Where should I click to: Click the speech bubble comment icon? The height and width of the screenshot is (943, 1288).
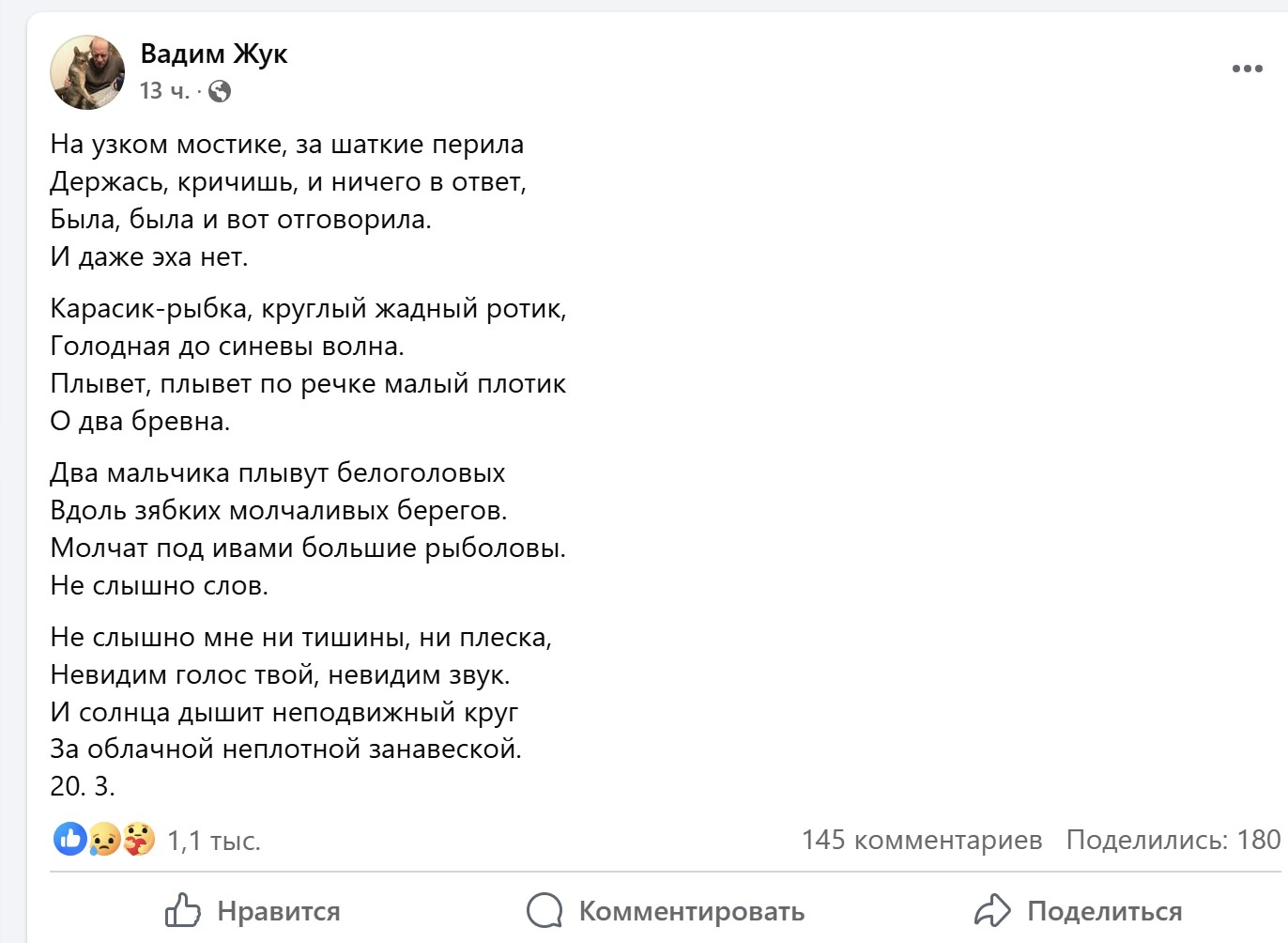pos(544,910)
